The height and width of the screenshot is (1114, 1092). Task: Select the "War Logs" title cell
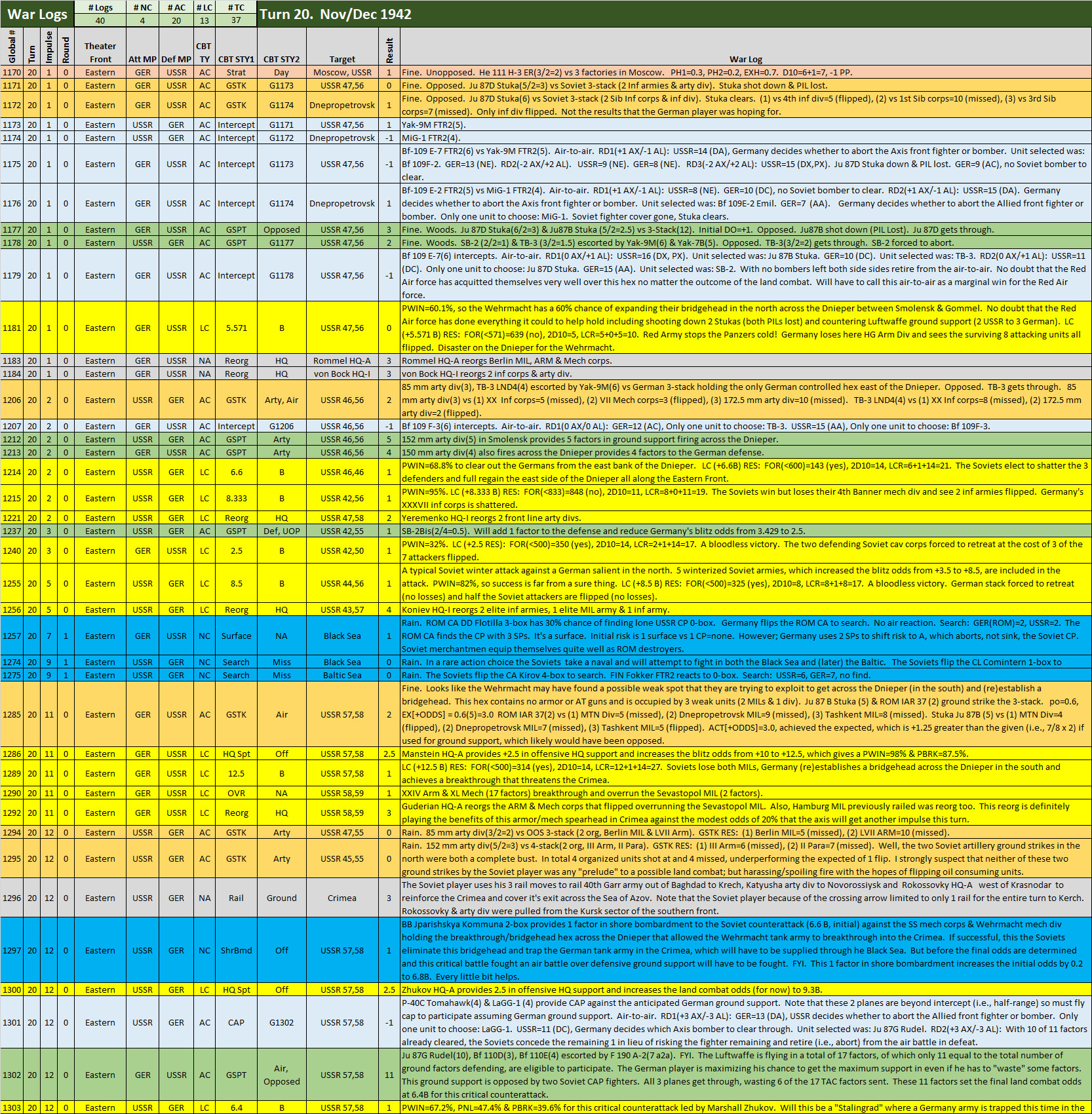click(37, 14)
